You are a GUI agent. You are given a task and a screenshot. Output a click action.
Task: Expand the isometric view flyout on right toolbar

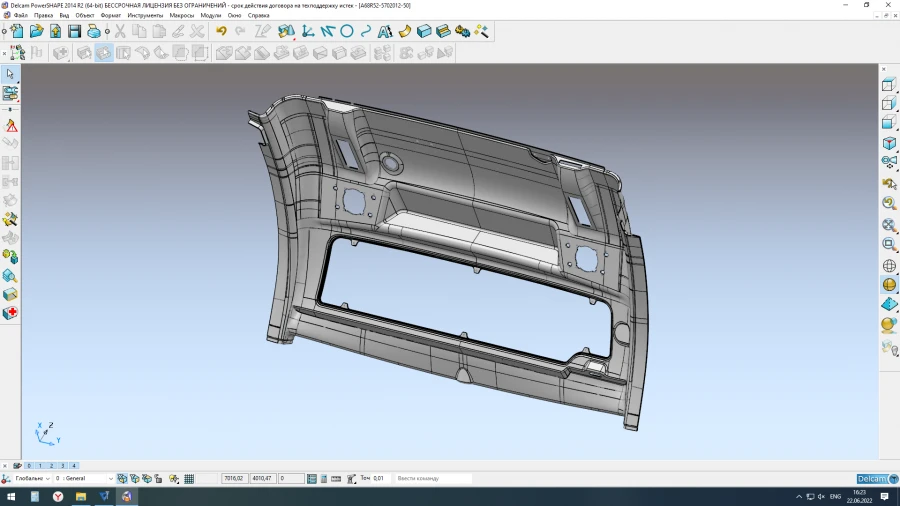pyautogui.click(x=888, y=144)
